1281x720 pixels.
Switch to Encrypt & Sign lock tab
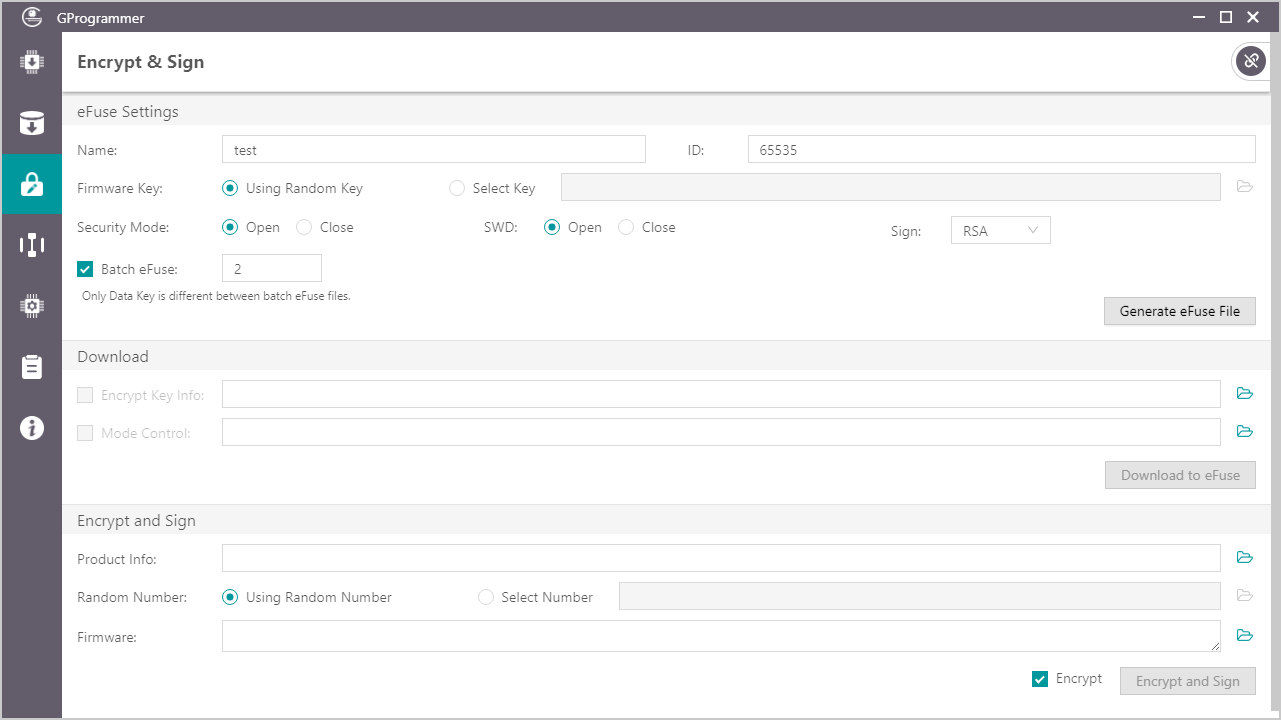pos(31,185)
